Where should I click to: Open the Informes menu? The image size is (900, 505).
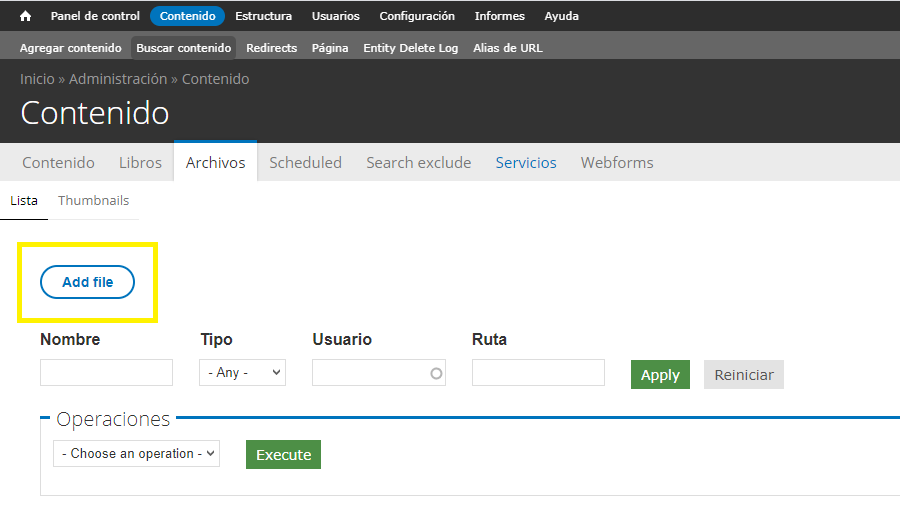[x=499, y=16]
